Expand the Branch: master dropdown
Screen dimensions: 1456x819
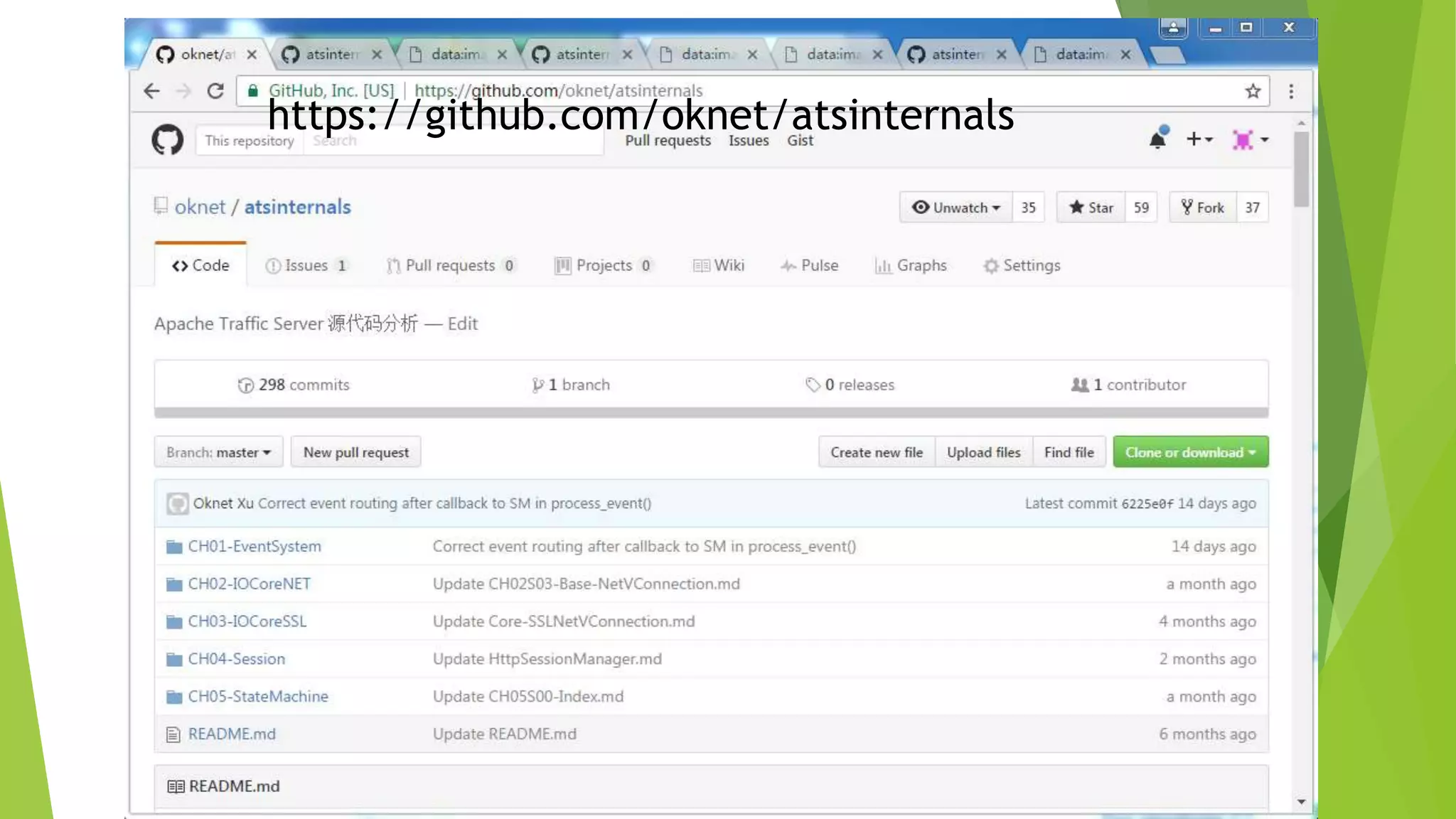218,452
